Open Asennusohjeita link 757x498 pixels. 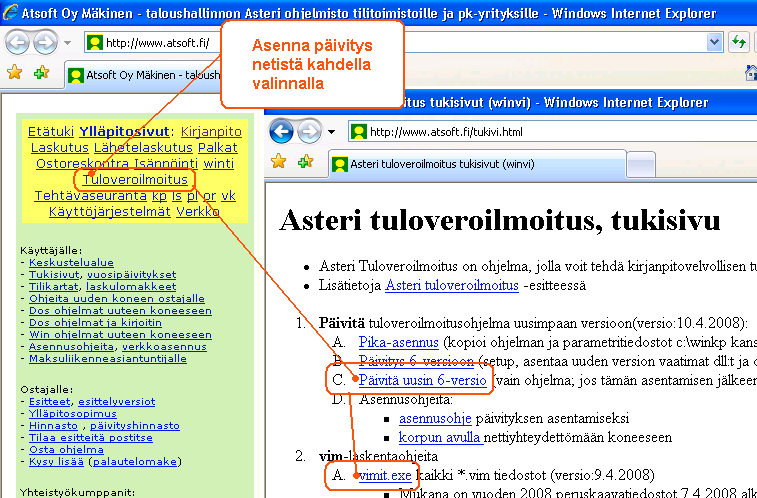71,346
